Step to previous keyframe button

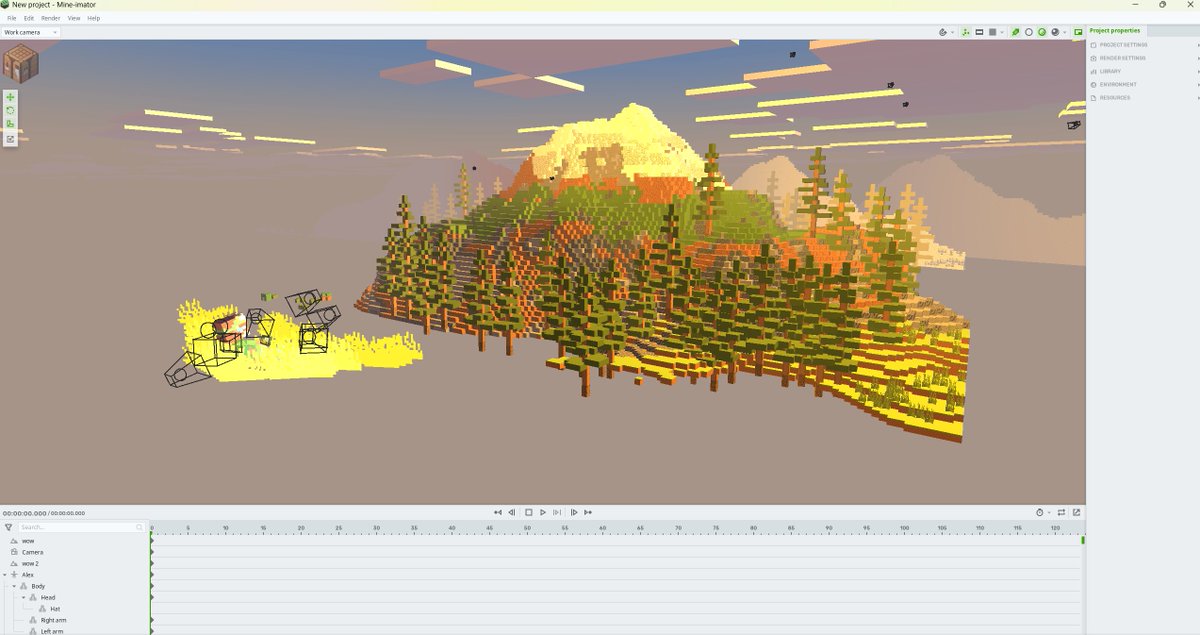point(512,512)
